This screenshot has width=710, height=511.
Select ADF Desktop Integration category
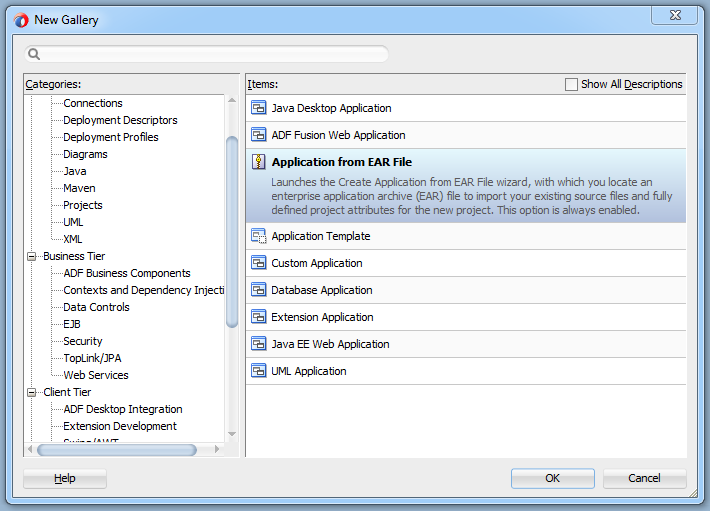[123, 409]
